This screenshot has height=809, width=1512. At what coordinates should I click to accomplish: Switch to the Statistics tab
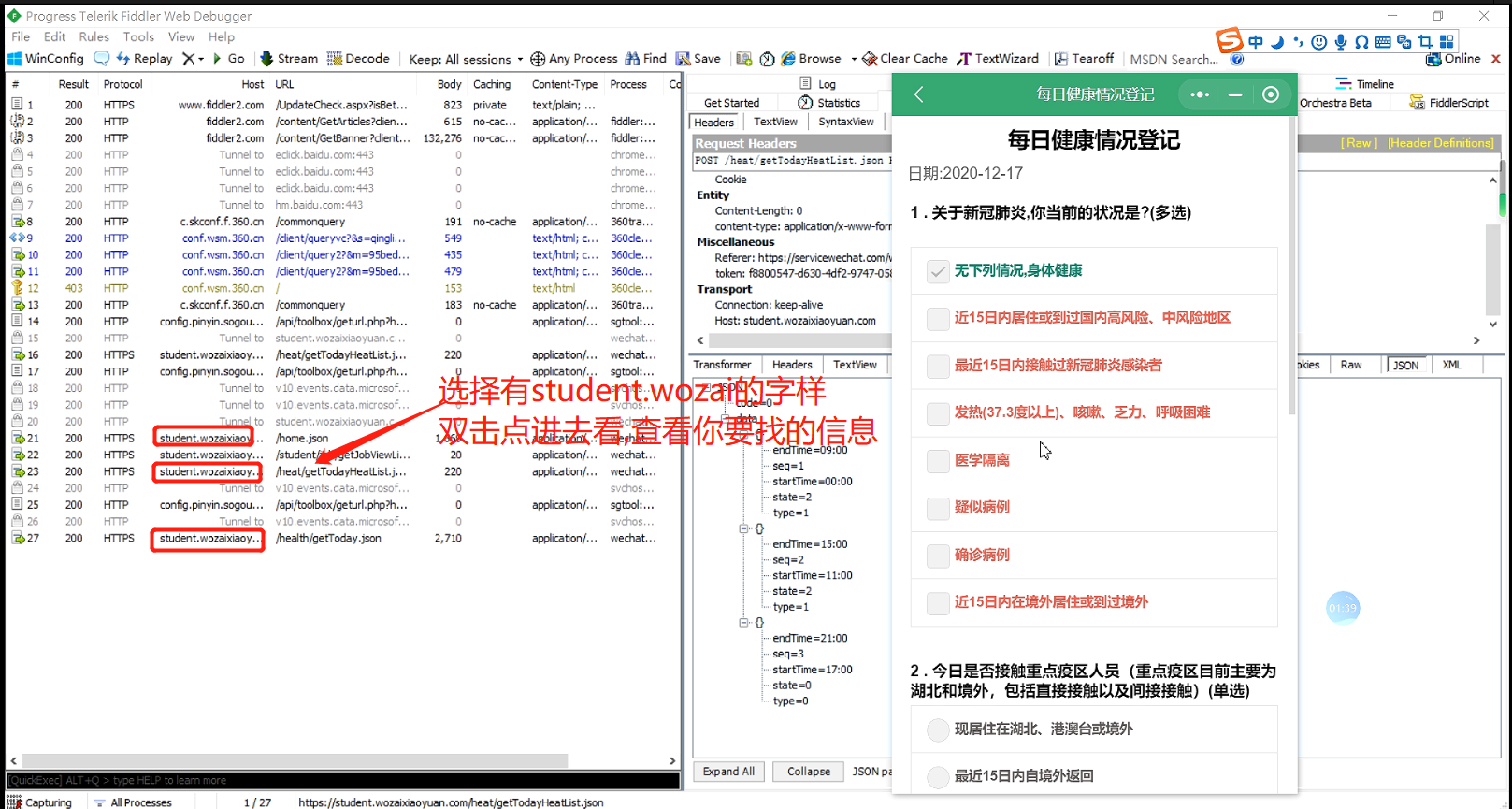828,103
